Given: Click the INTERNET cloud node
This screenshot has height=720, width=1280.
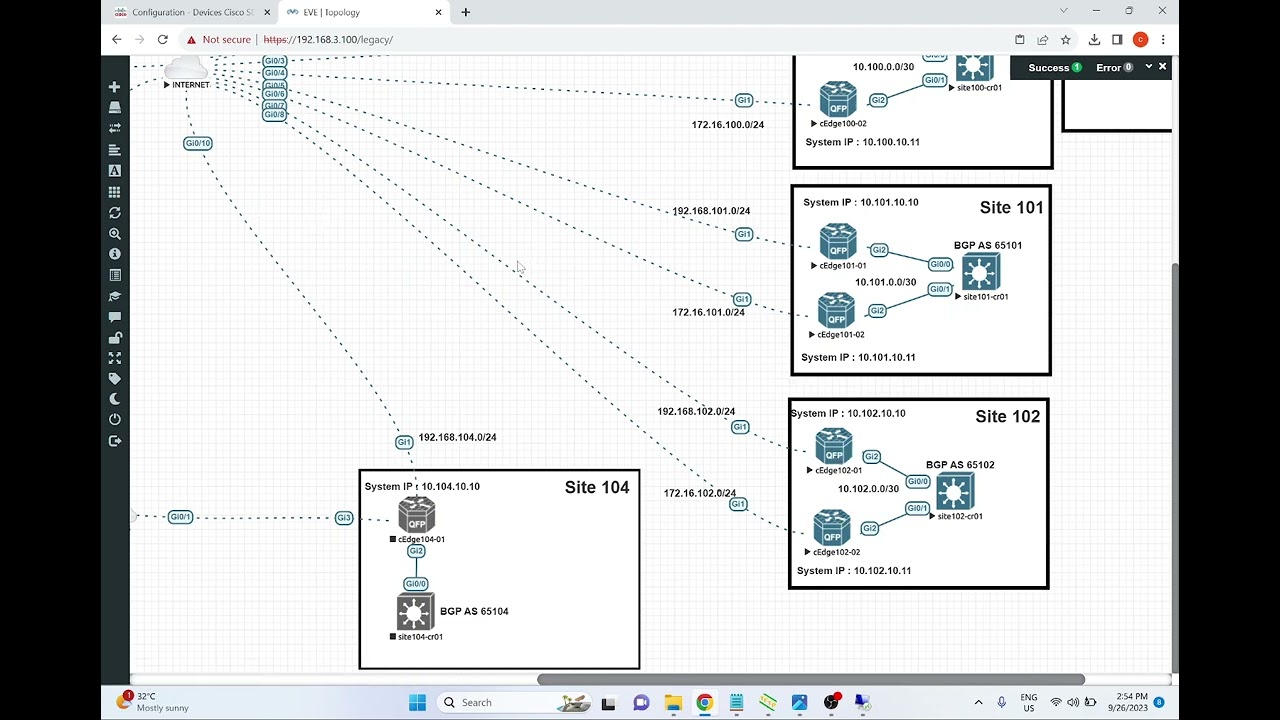Looking at the screenshot, I should pyautogui.click(x=186, y=68).
